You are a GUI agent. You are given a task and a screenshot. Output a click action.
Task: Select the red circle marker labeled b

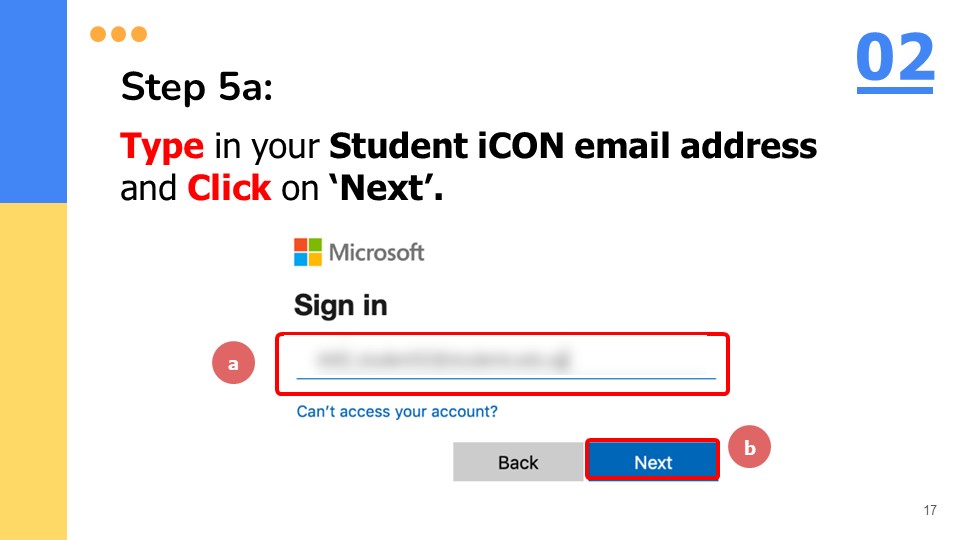click(x=749, y=447)
